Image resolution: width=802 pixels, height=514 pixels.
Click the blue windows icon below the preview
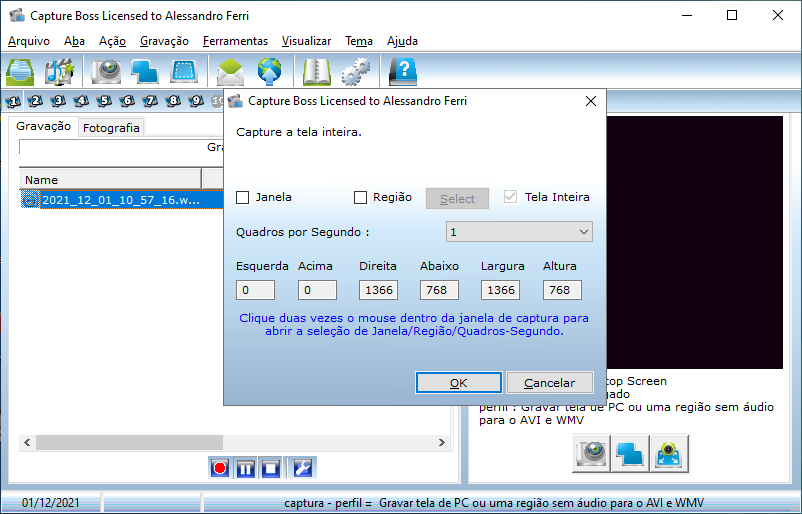(630, 453)
